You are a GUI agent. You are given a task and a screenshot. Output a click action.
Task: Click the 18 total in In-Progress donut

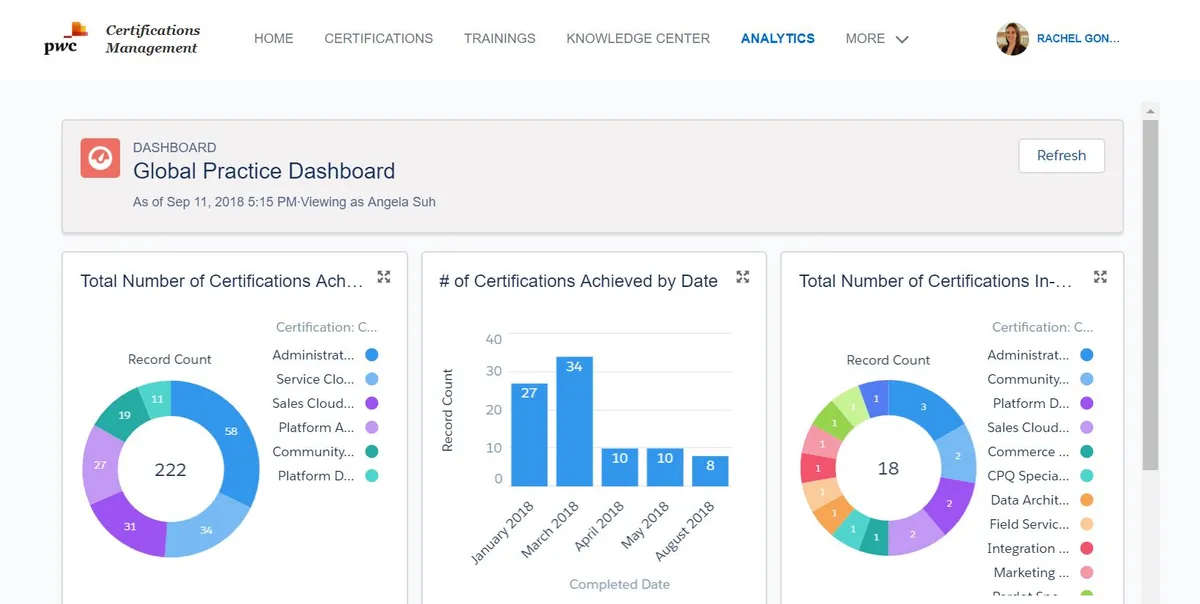tap(888, 469)
